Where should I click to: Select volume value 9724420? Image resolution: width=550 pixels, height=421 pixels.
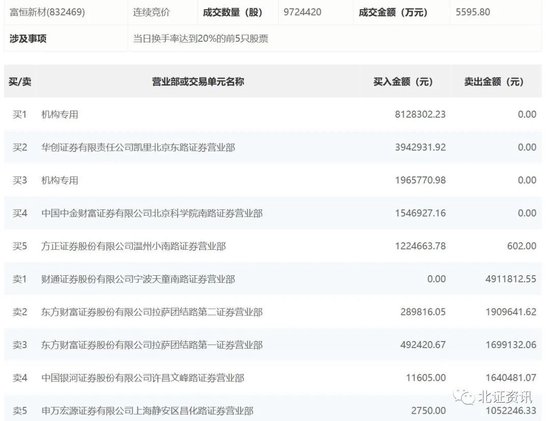coord(302,12)
